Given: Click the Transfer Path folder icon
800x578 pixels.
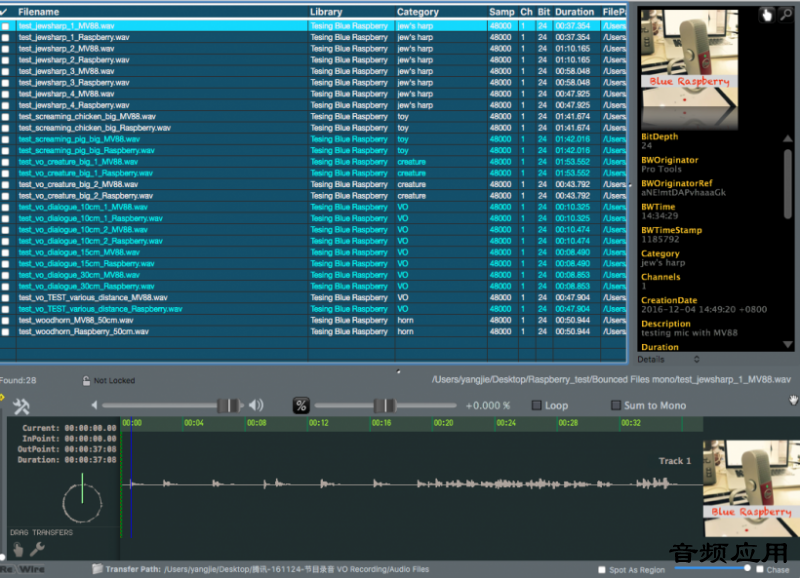Looking at the screenshot, I should (97, 568).
